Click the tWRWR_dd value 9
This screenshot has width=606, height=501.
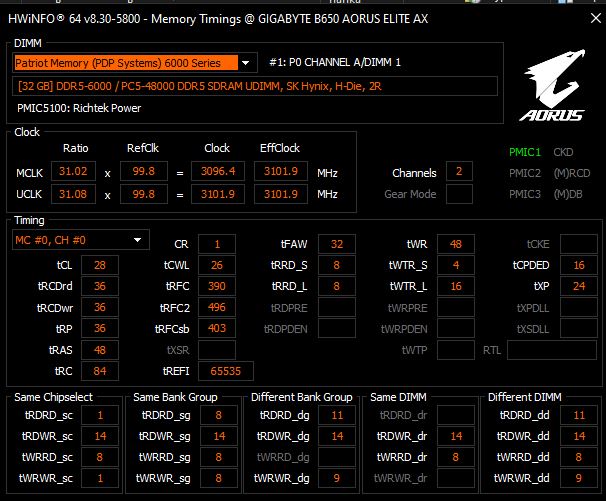click(579, 478)
